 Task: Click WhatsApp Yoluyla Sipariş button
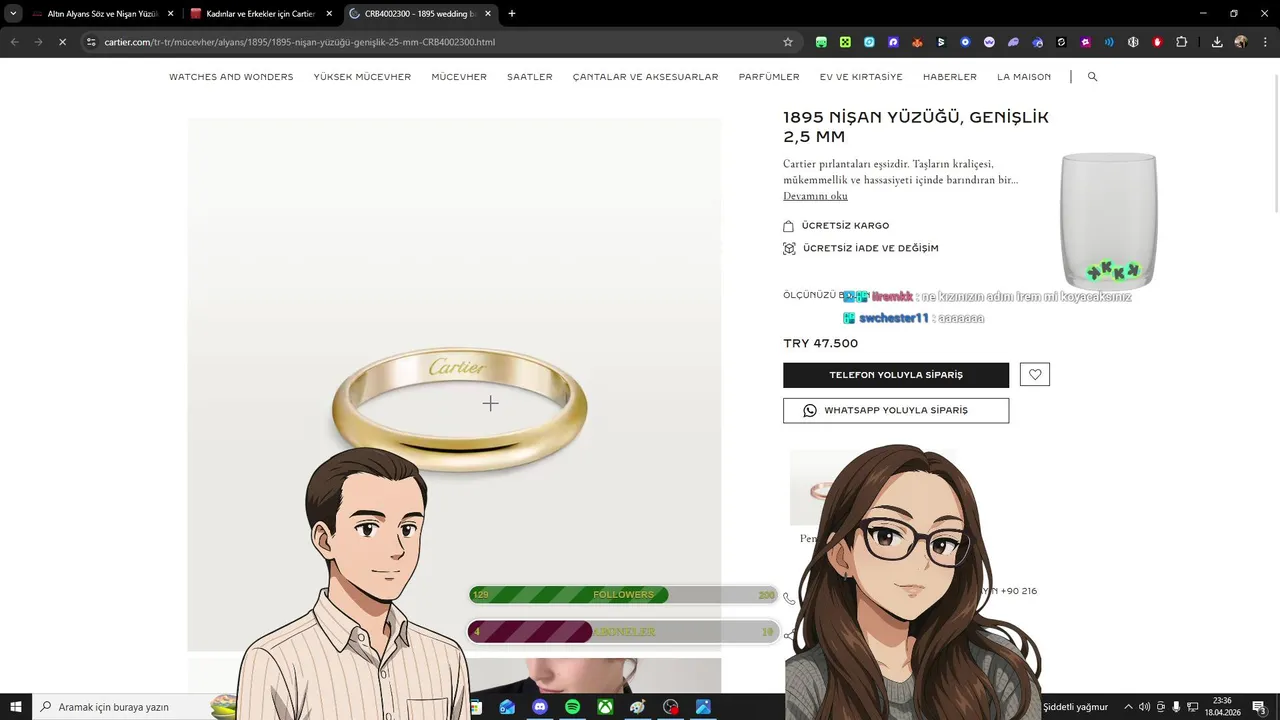(896, 410)
